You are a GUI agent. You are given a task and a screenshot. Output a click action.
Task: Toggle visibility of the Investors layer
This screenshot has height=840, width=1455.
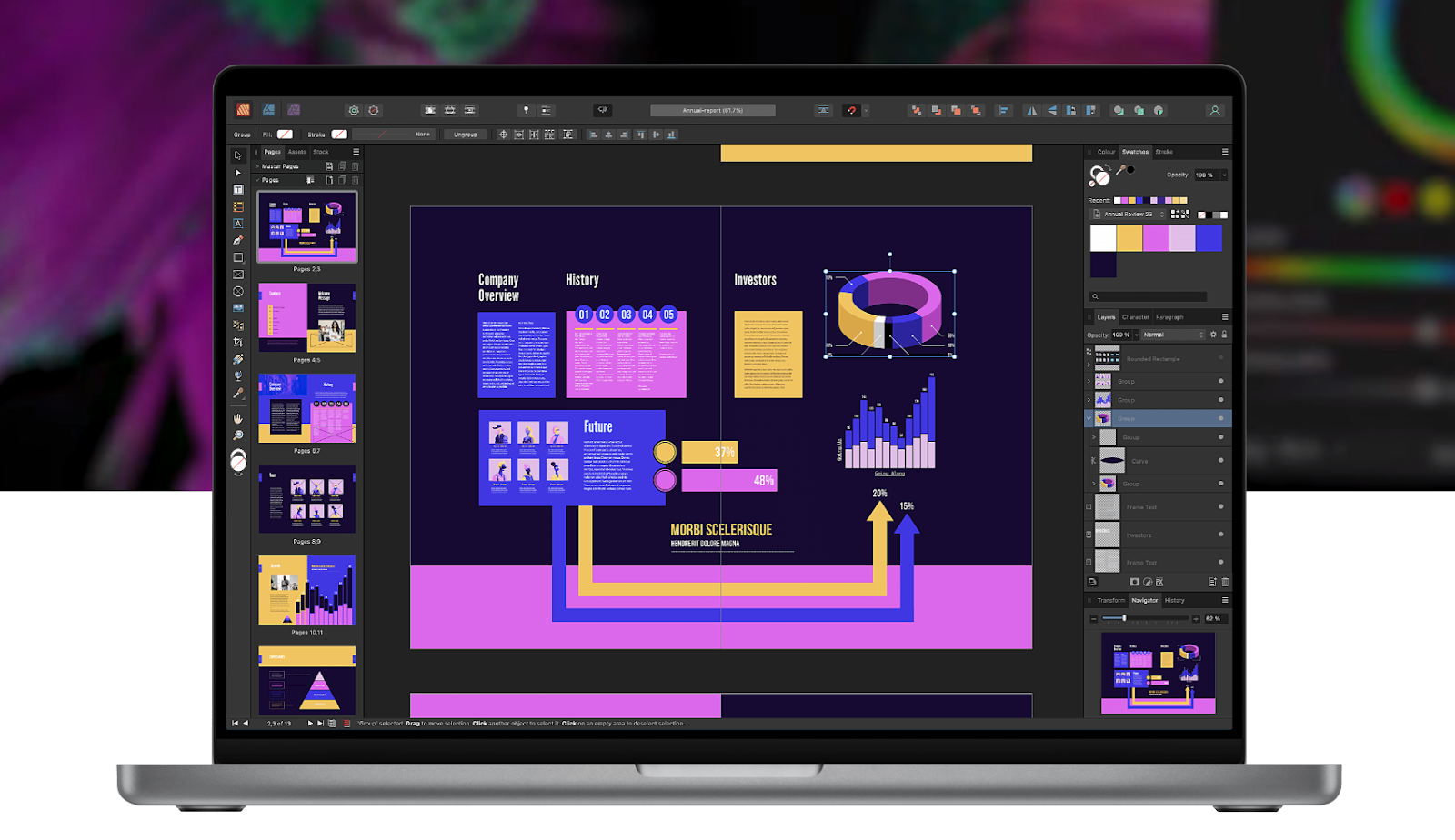coord(1220,535)
